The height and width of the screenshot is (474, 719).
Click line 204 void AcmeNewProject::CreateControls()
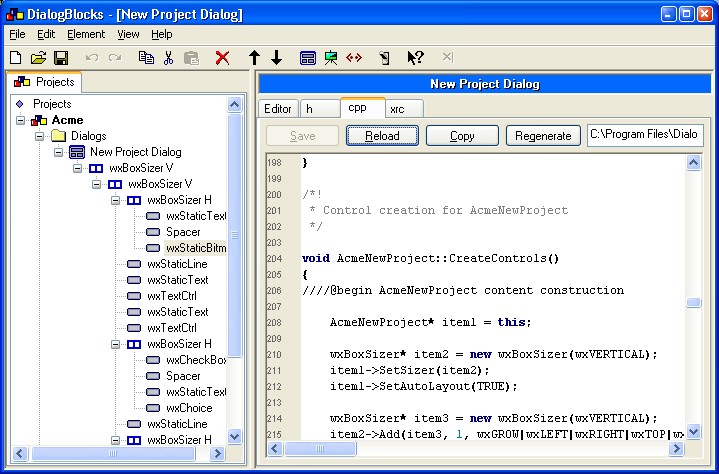(430, 259)
